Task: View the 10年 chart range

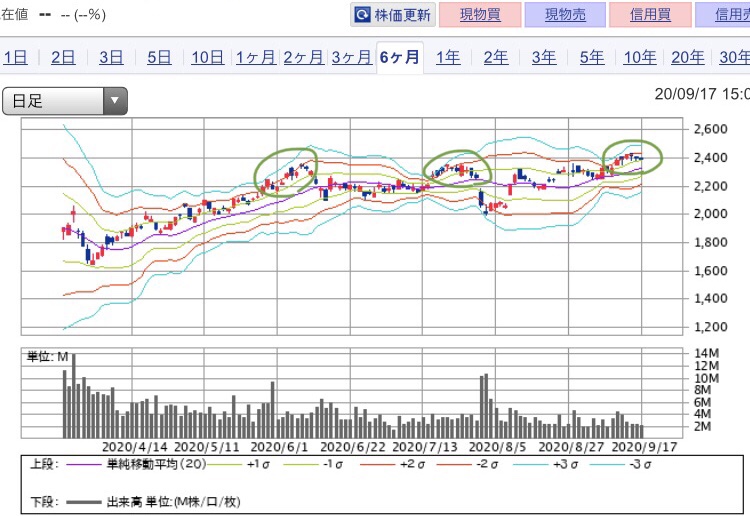Action: [639, 57]
